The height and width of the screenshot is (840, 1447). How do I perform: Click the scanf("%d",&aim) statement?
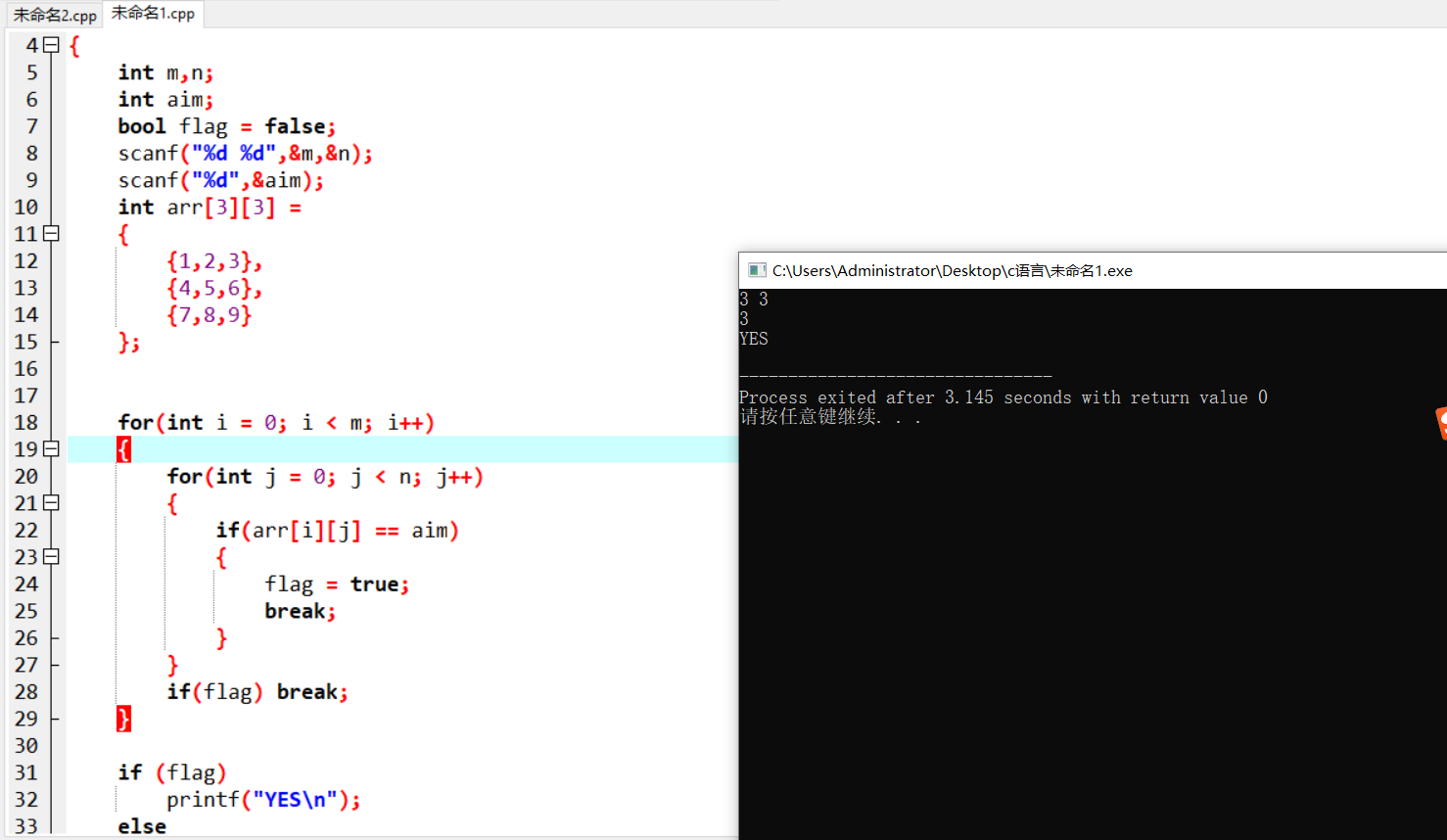221,181
